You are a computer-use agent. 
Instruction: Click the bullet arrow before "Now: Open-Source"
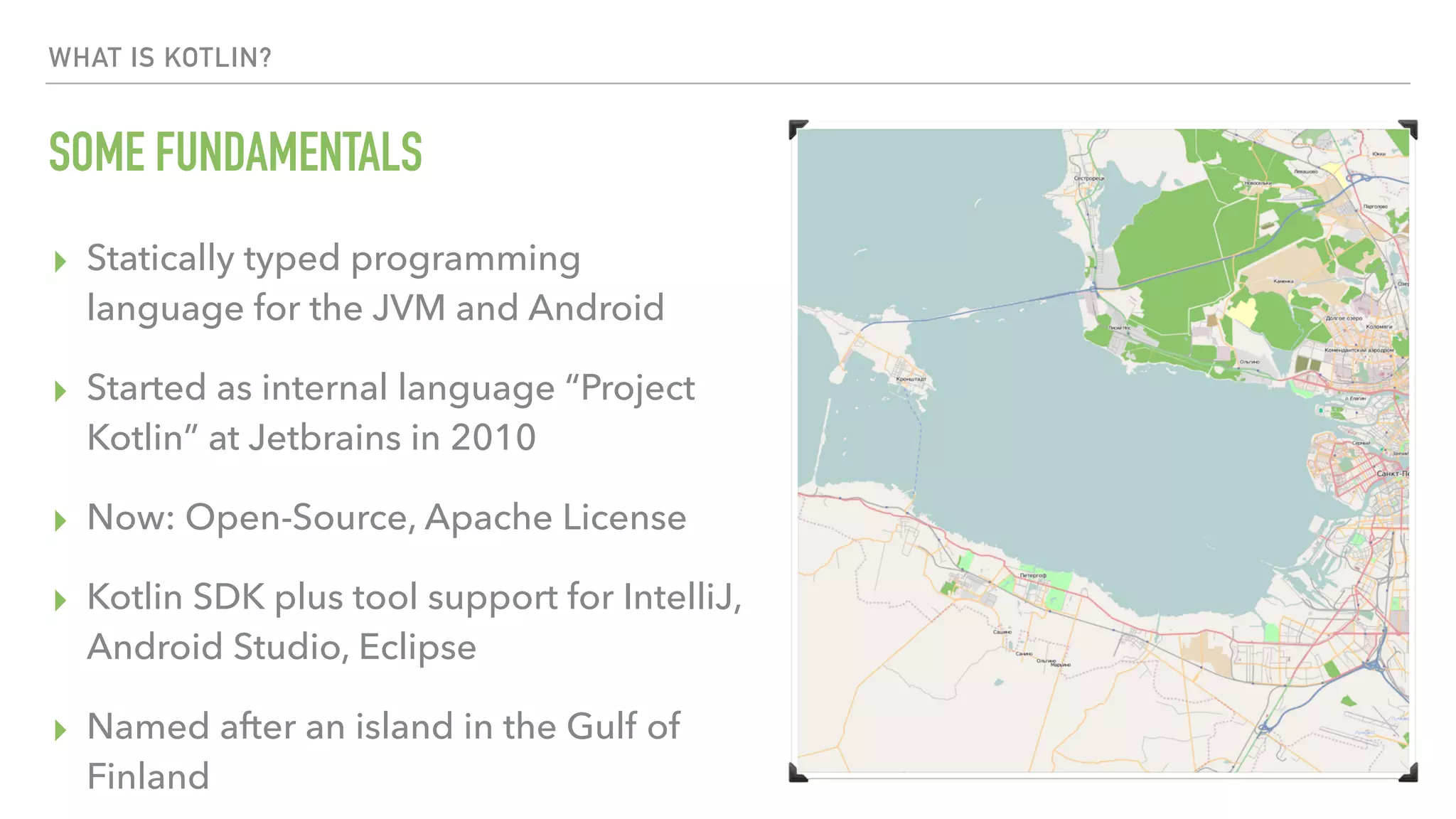60,520
